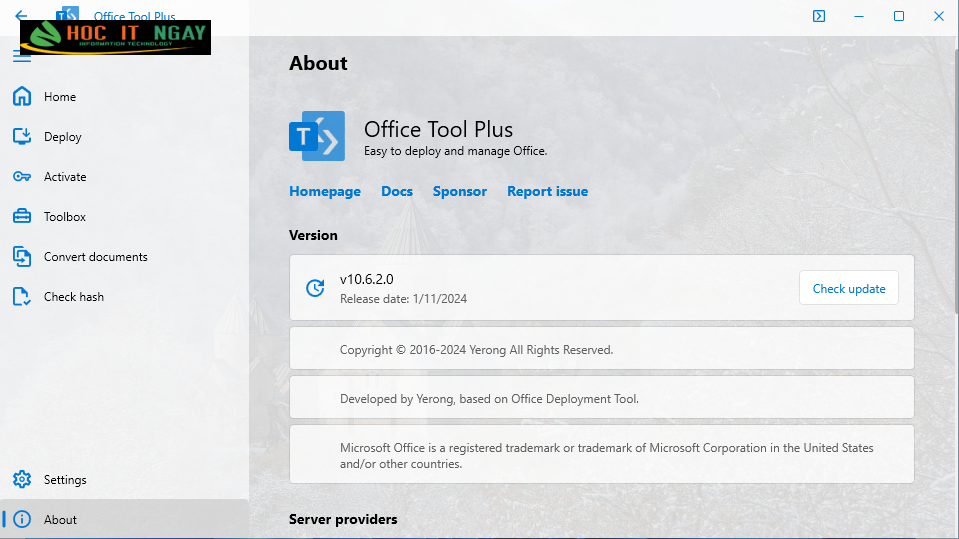Click the About page title
This screenshot has width=959, height=539.
[318, 63]
